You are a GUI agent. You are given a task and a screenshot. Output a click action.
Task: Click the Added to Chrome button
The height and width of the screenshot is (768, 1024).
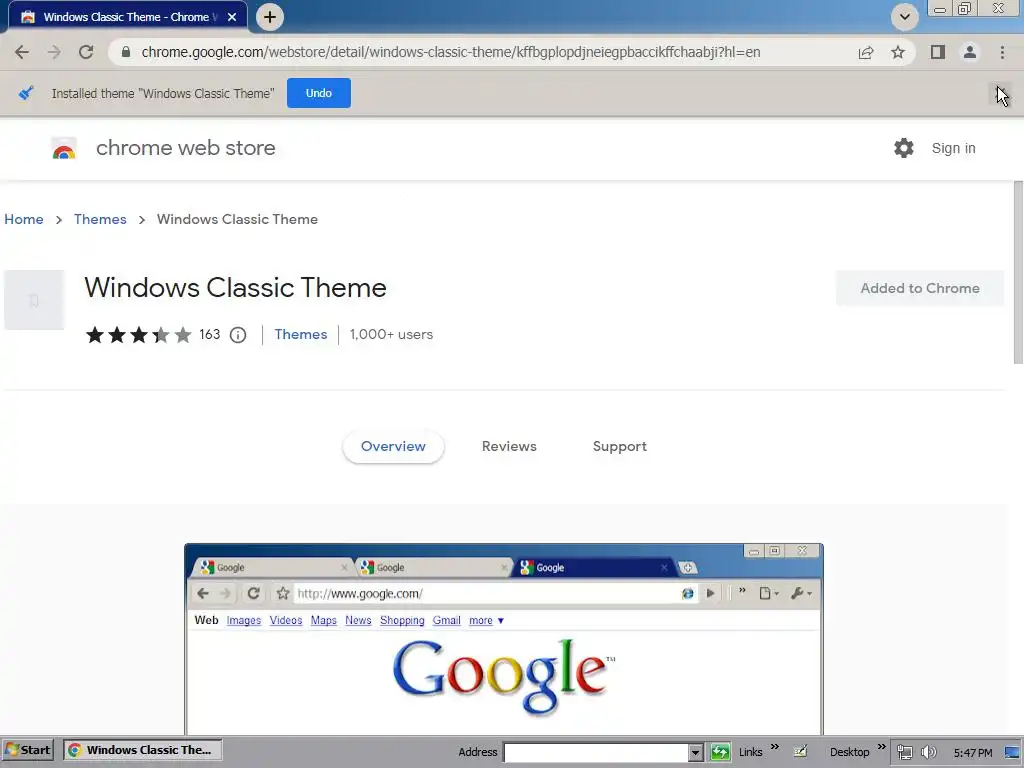pyautogui.click(x=920, y=288)
